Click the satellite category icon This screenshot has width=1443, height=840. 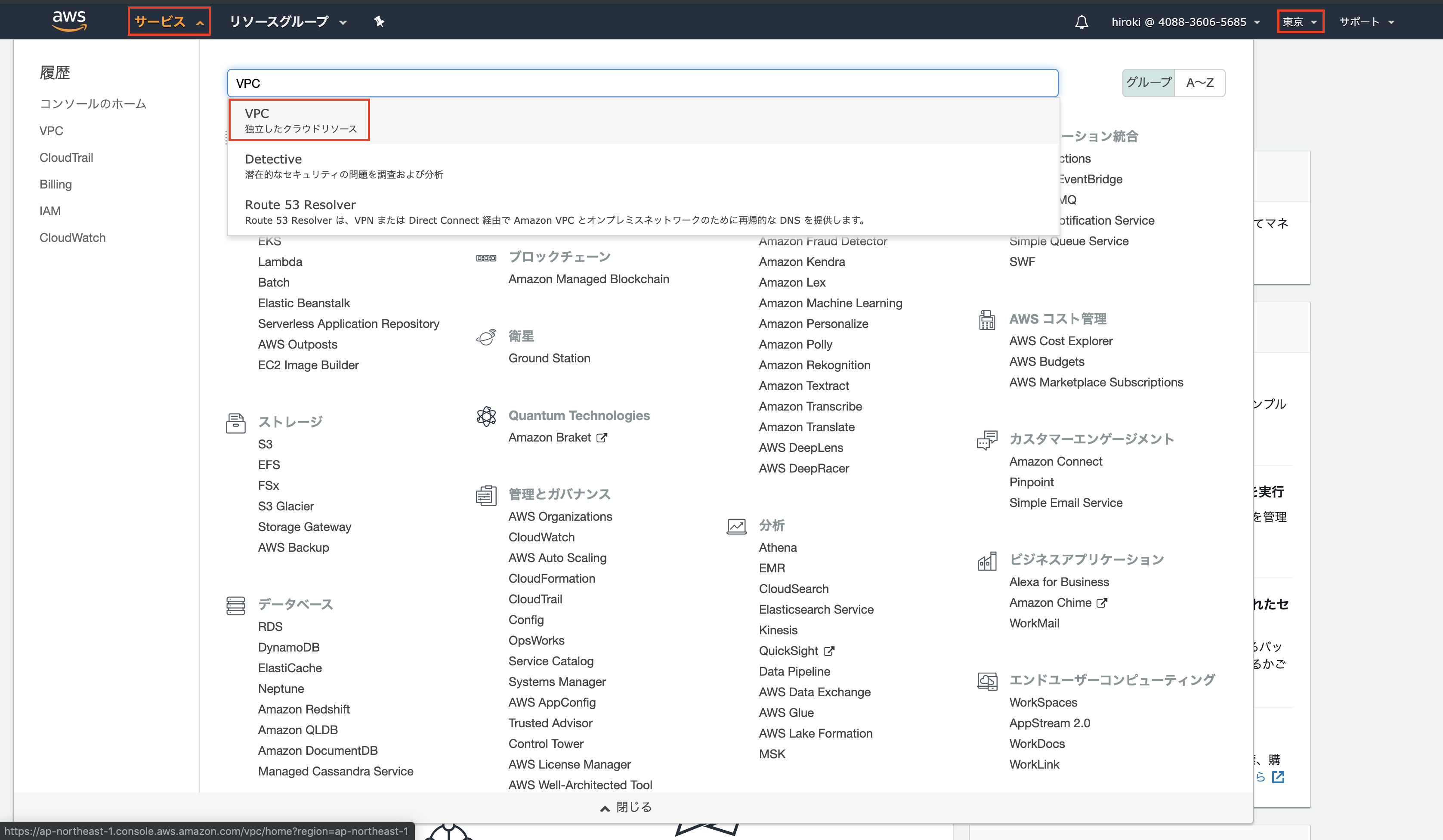[x=486, y=337]
